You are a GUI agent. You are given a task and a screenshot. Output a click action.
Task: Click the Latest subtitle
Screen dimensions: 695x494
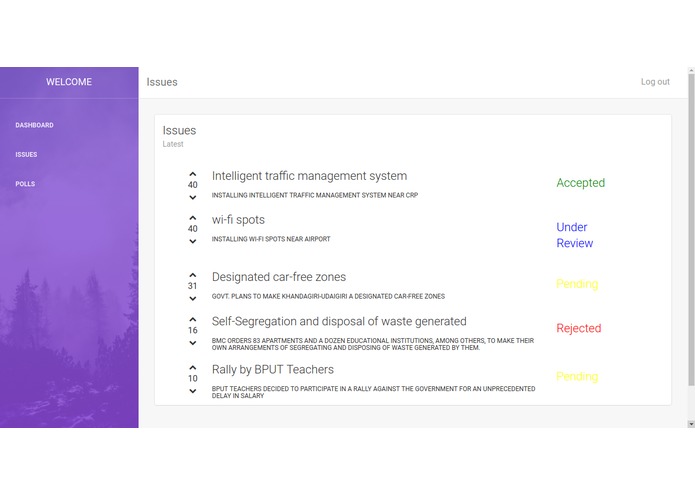173,144
